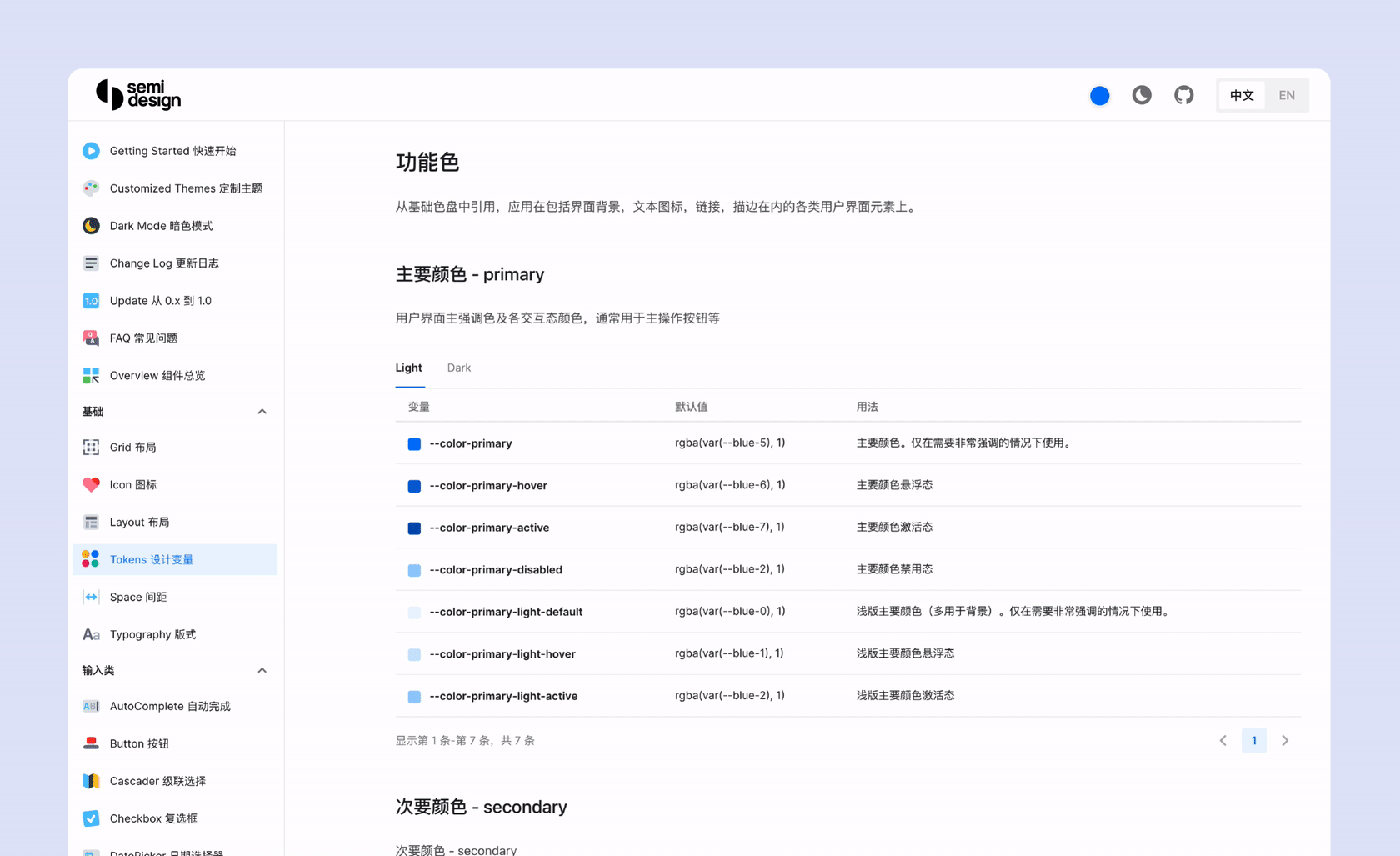Open Typography 版式 page
The image size is (1400, 856).
coord(152,635)
